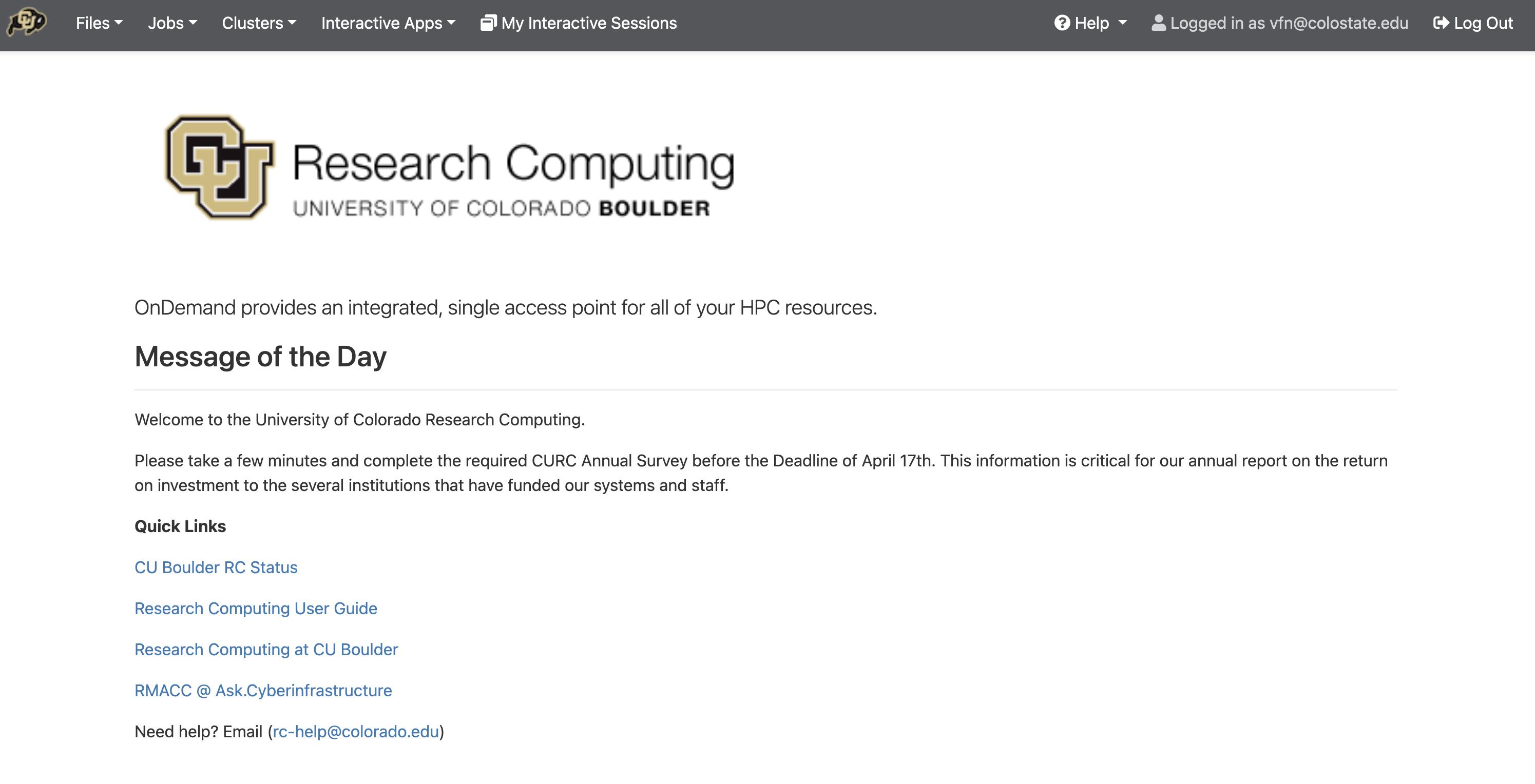The width and height of the screenshot is (1535, 784).
Task: Go to My Interactive Sessions
Action: point(578,23)
